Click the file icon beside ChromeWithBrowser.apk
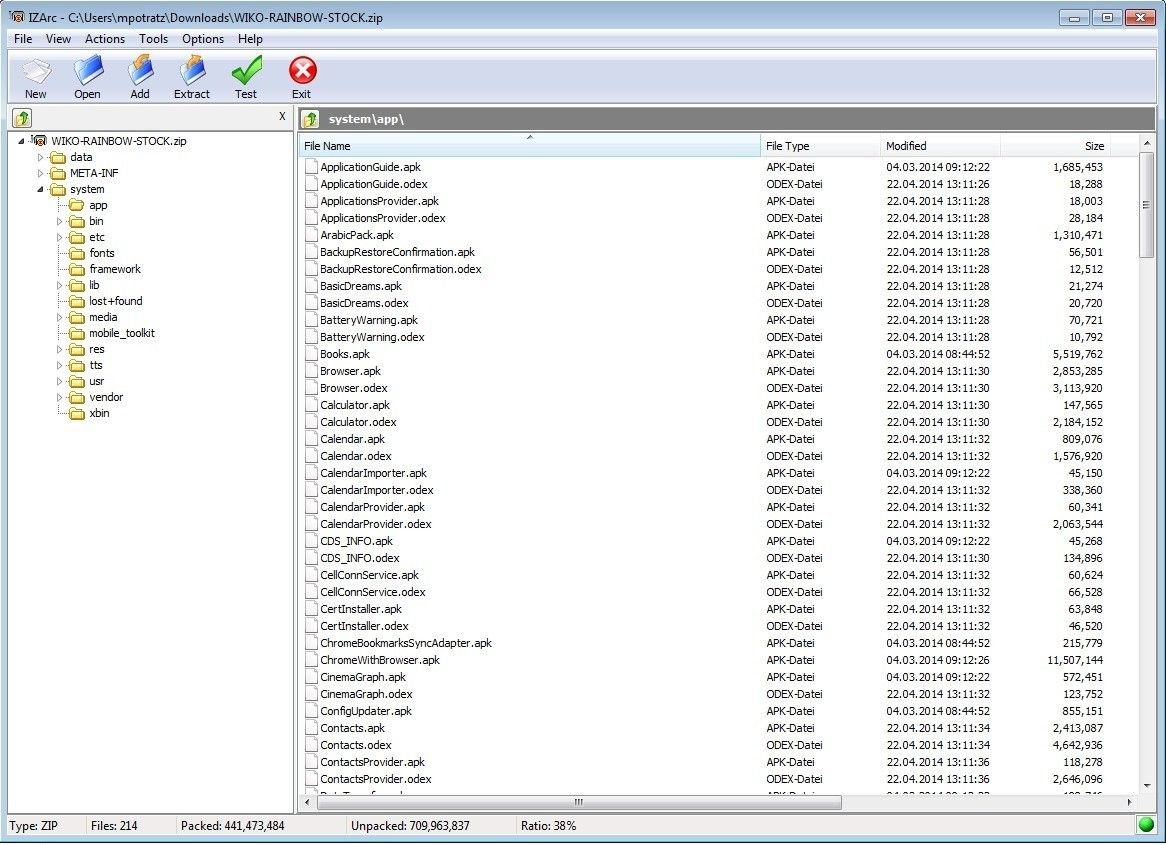The height and width of the screenshot is (845, 1166). [x=312, y=661]
